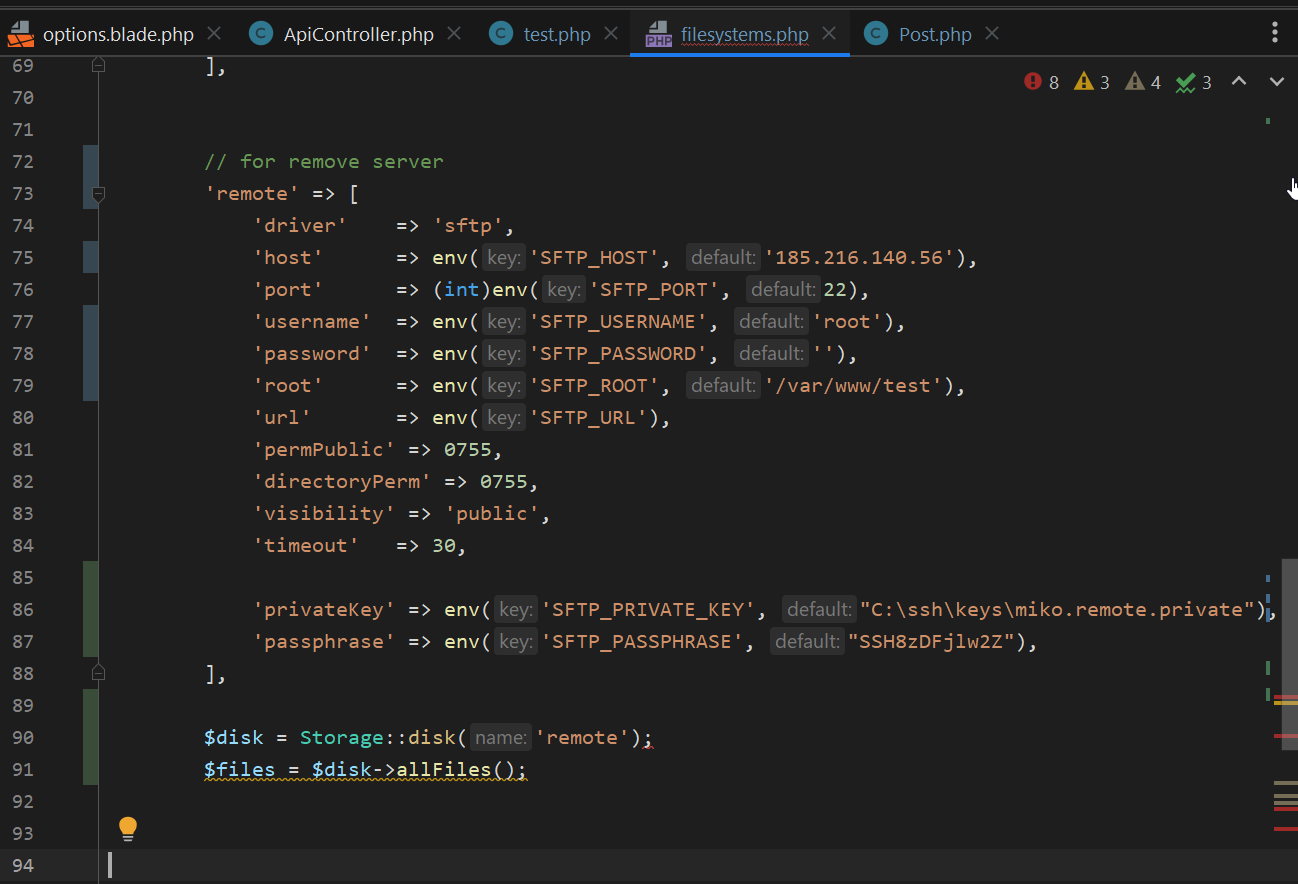The height and width of the screenshot is (884, 1298).
Task: Click the 'remote' array key on line 73
Action: (252, 193)
